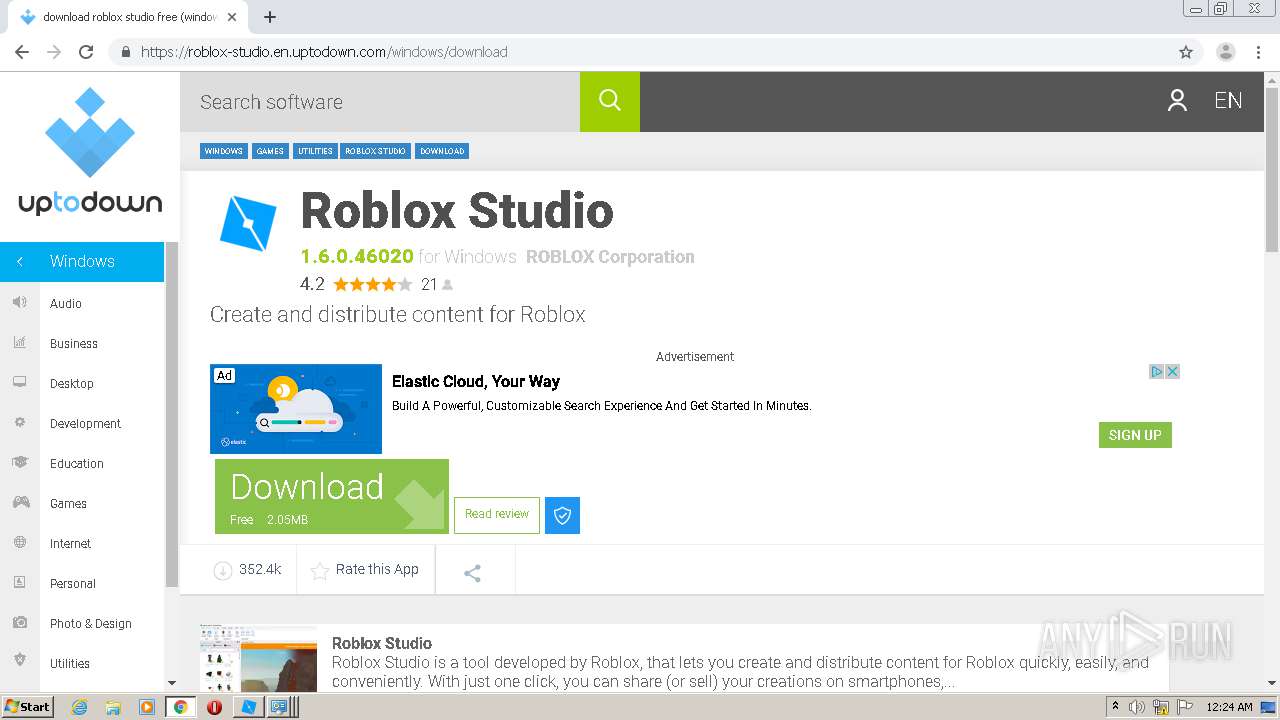Select the Utilities breadcrumb tag
The height and width of the screenshot is (720, 1280).
point(315,151)
